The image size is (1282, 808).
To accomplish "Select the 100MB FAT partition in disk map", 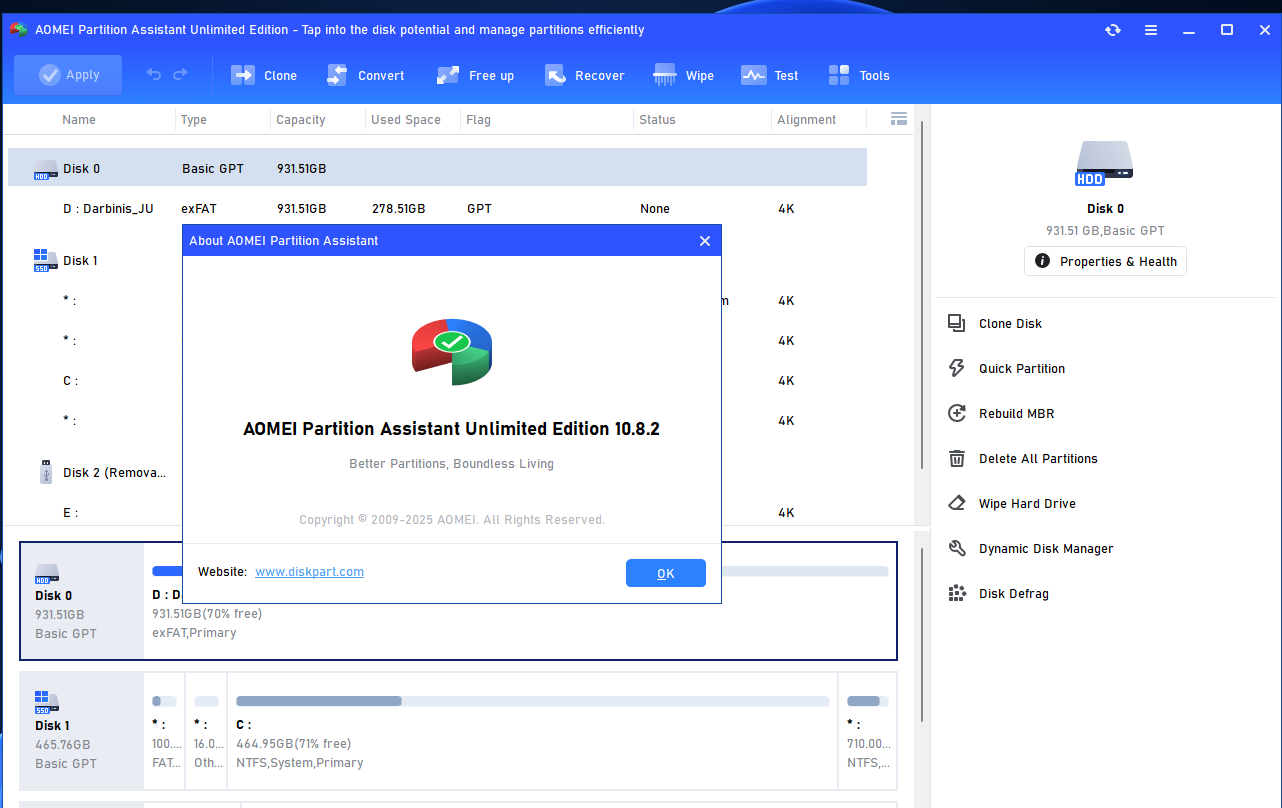I will click(165, 731).
